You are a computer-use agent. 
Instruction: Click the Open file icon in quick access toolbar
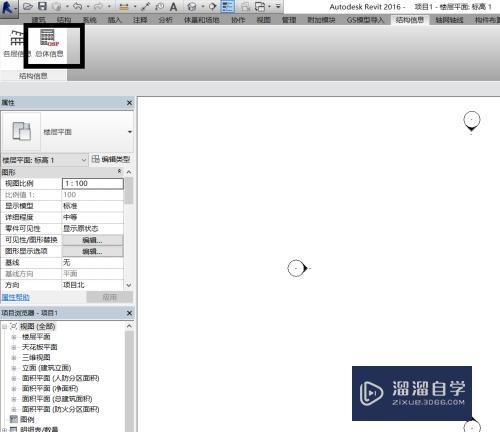28,6
